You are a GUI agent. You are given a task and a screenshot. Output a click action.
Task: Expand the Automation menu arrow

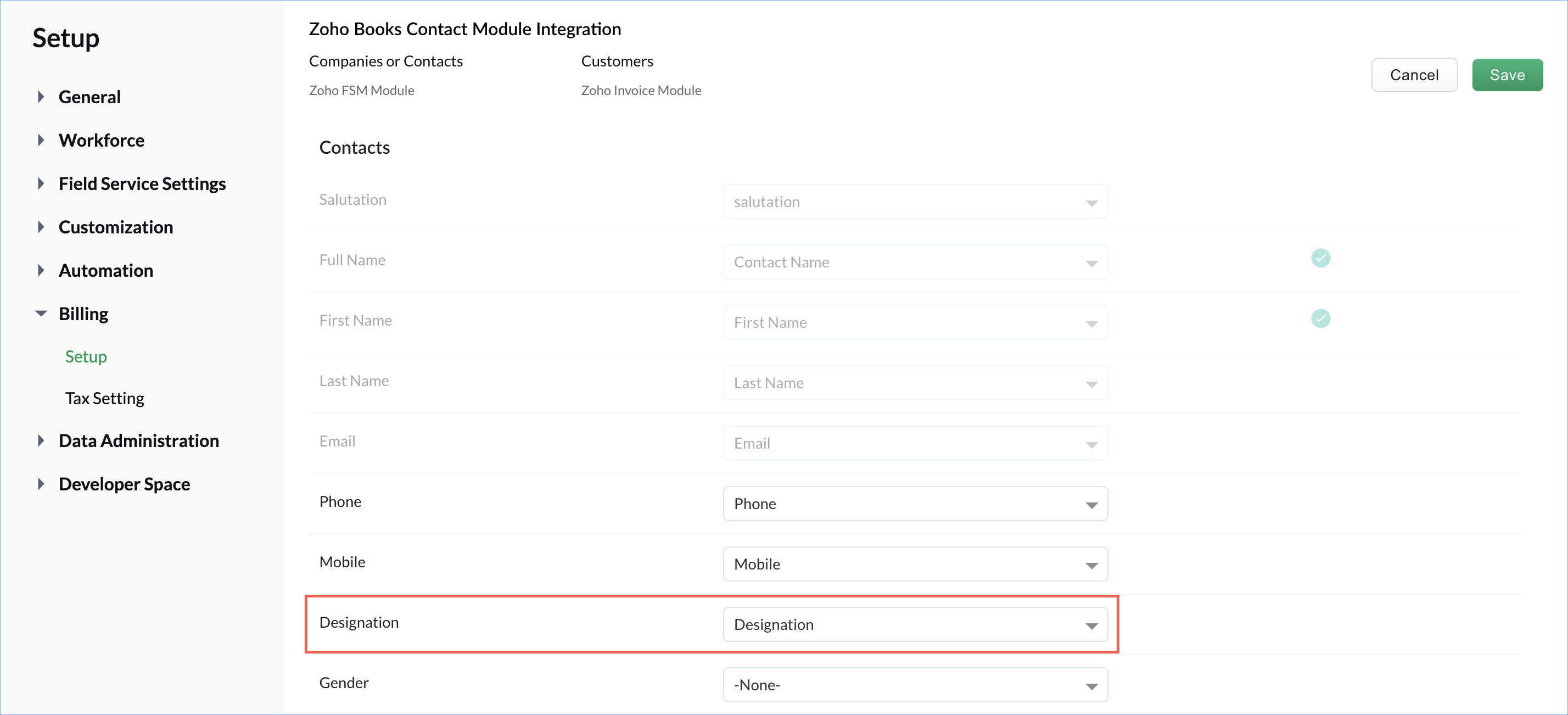click(41, 270)
